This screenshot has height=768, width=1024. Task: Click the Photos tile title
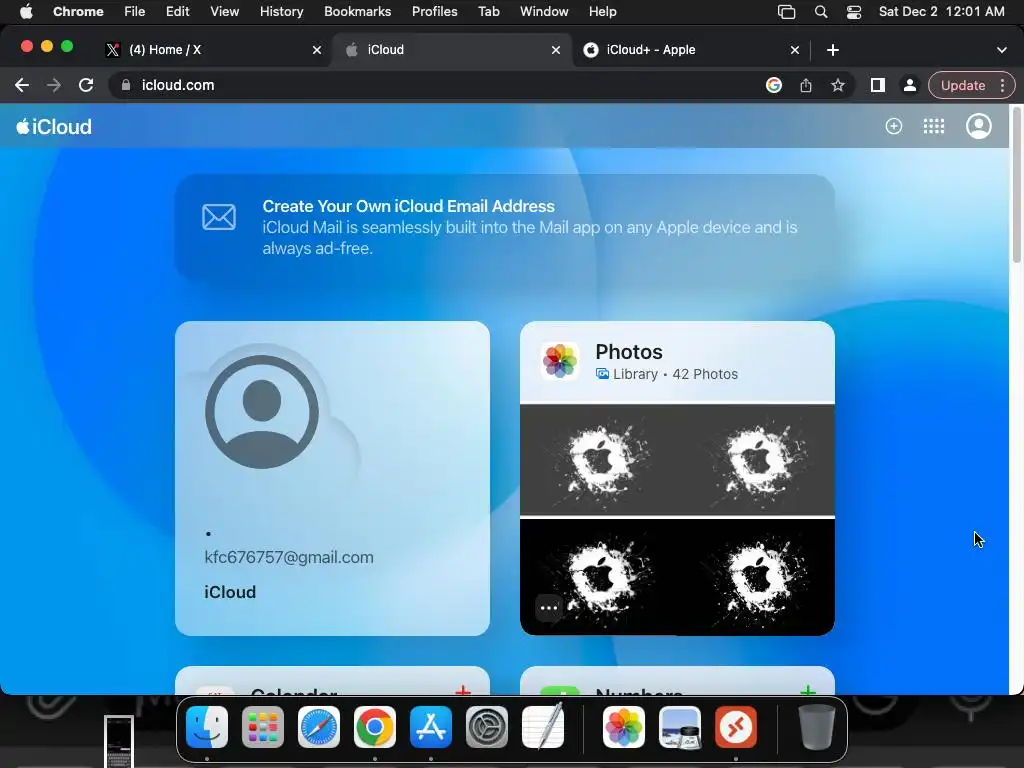click(629, 352)
